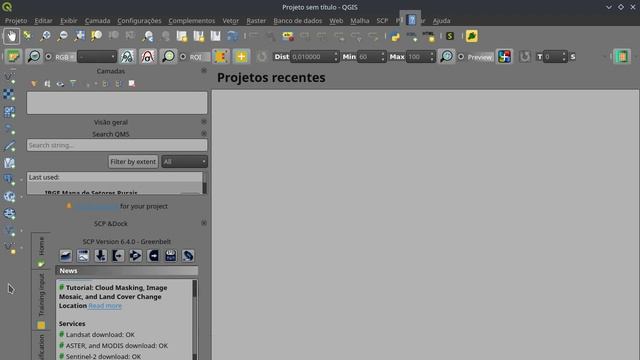Toggle the RGB radio button

(48, 57)
